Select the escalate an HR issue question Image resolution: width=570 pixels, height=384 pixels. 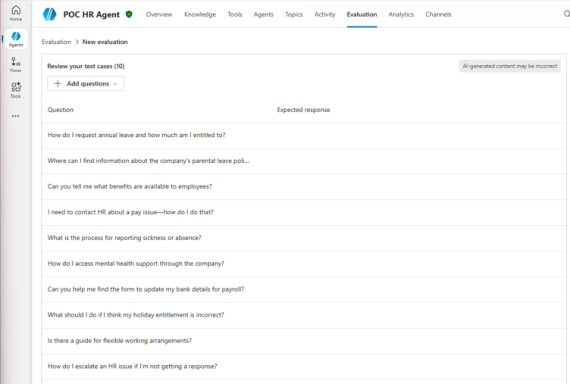[304, 367]
